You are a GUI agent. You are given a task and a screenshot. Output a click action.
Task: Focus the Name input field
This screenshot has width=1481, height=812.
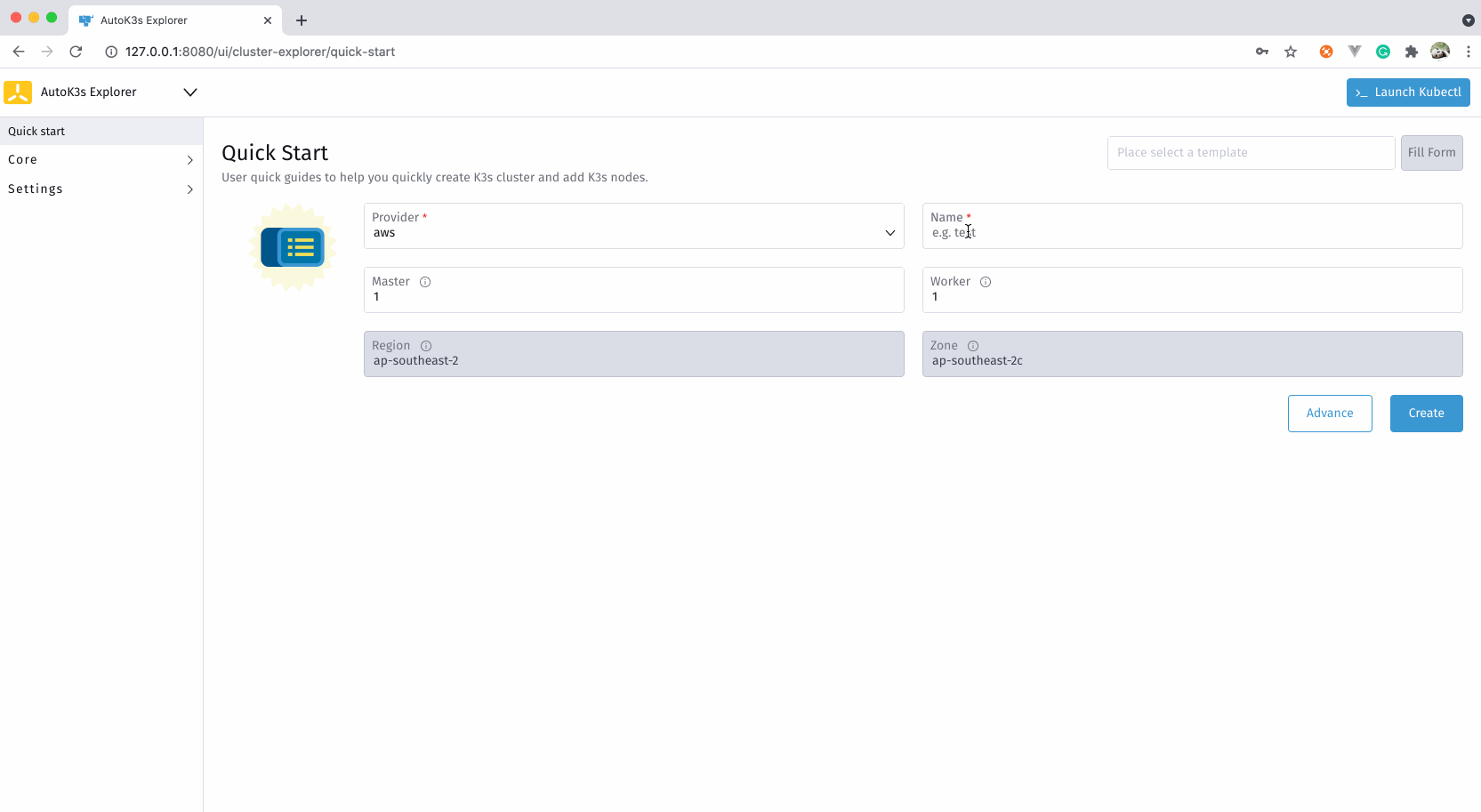(1192, 226)
